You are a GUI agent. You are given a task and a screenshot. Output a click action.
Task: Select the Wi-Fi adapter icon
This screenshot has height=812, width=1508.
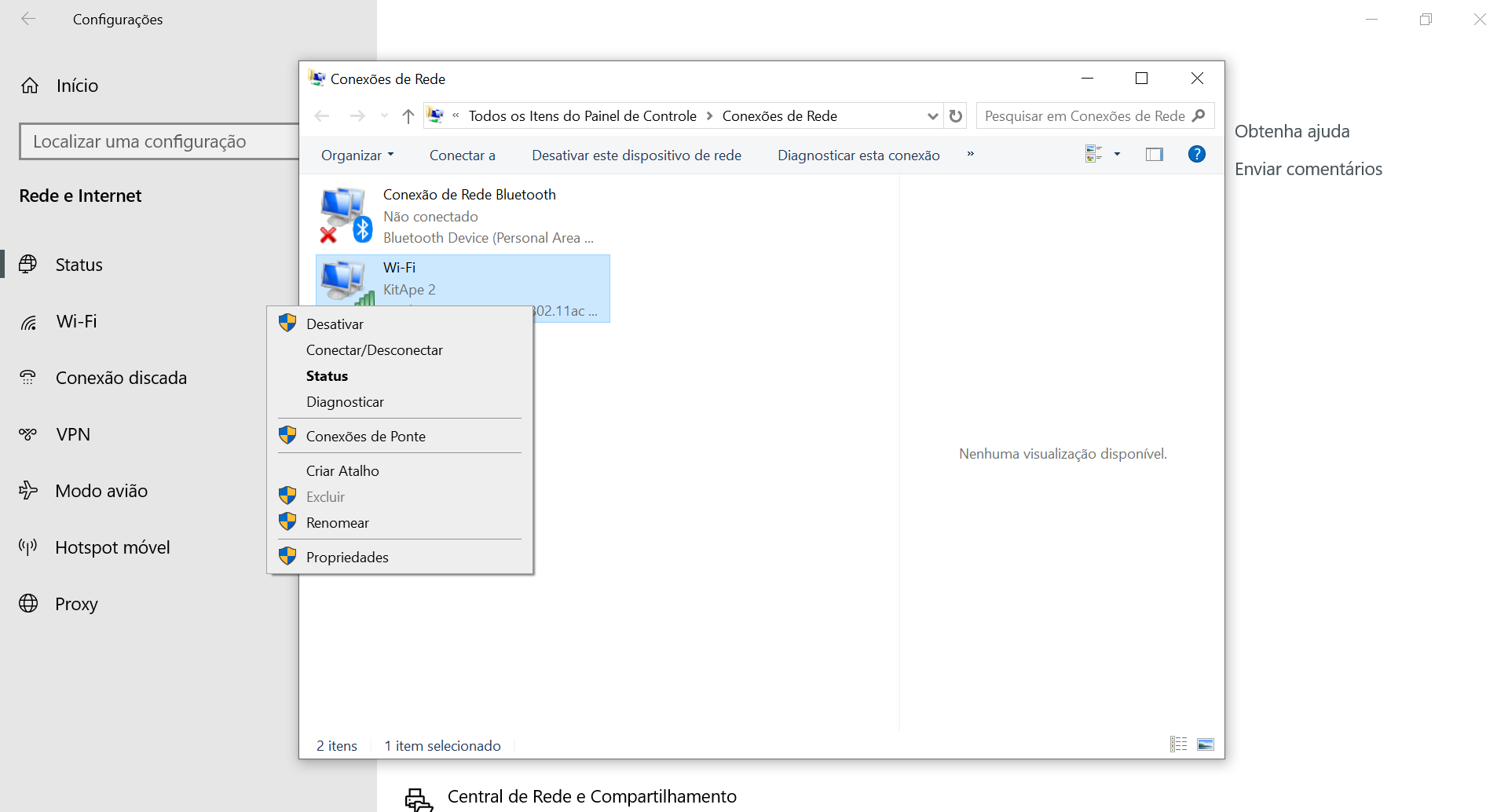[x=346, y=283]
